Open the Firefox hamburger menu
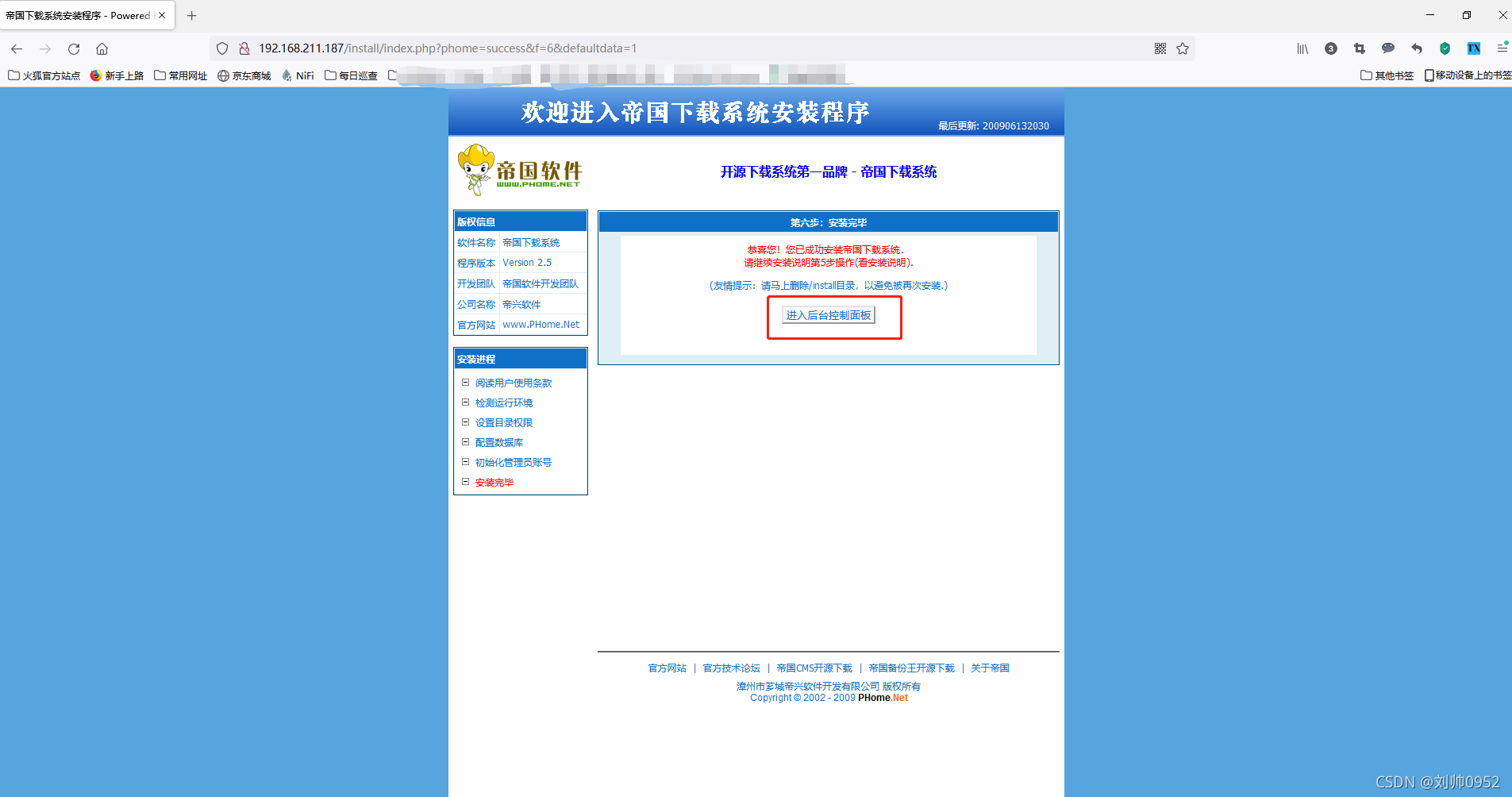The image size is (1512, 797). coord(1502,48)
